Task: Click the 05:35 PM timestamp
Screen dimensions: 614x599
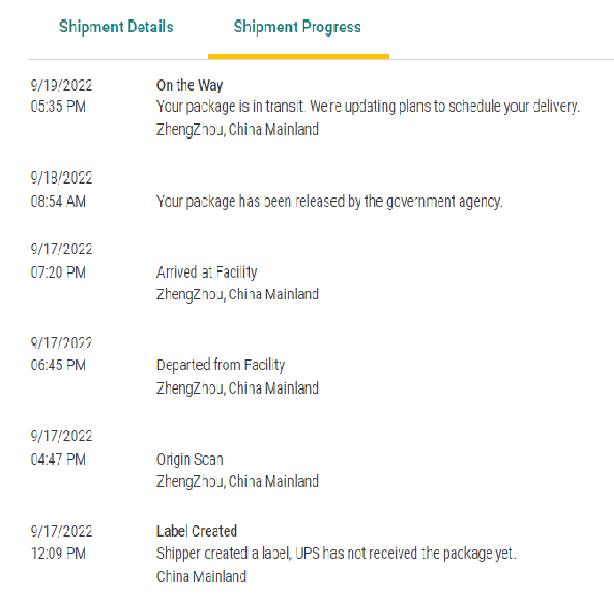Action: [x=58, y=106]
